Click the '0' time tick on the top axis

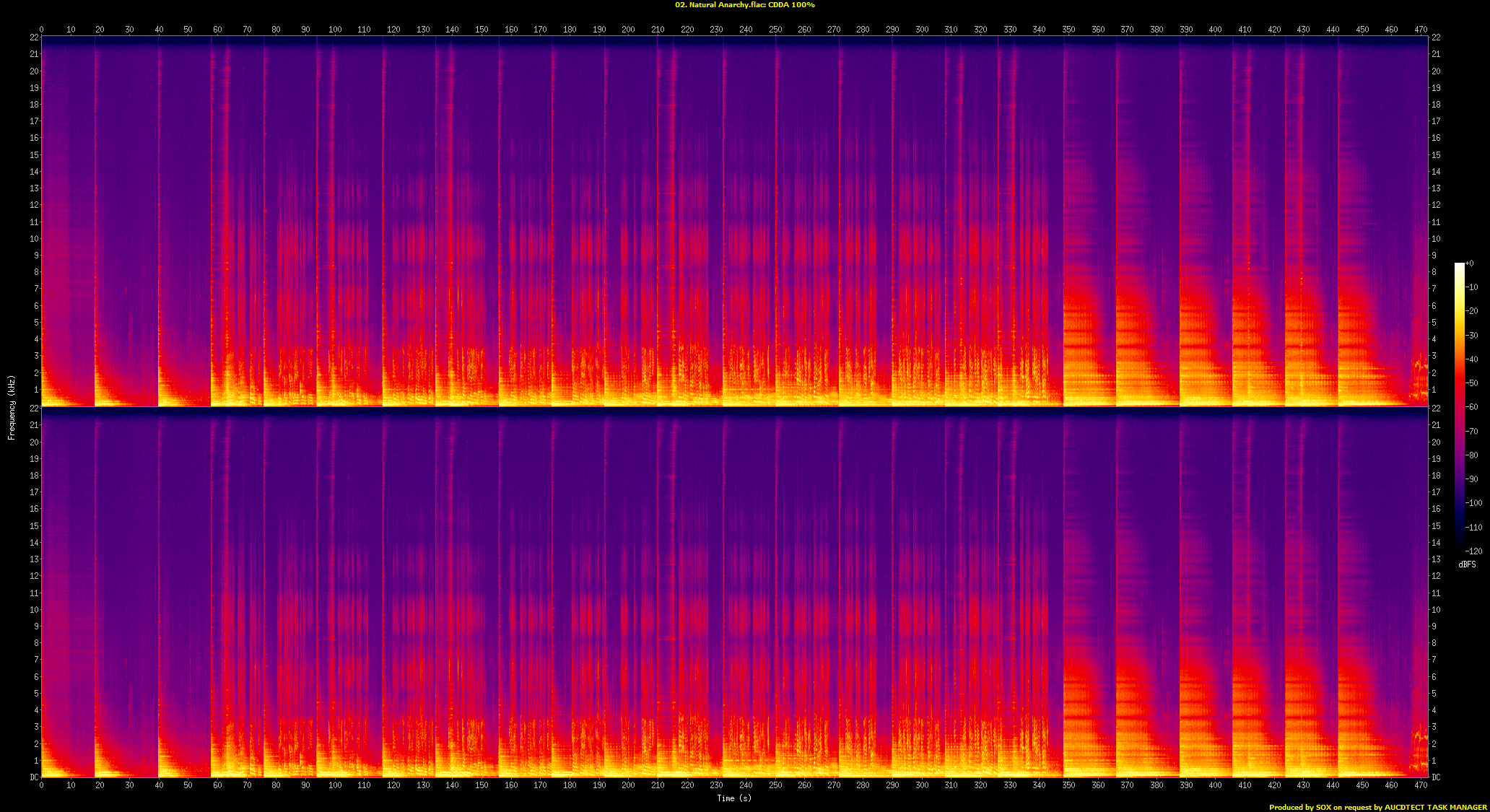coord(41,30)
